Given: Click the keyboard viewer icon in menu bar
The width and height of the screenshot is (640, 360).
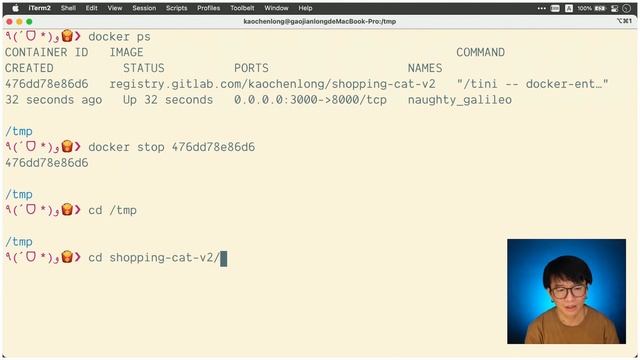Looking at the screenshot, I should [x=555, y=8].
